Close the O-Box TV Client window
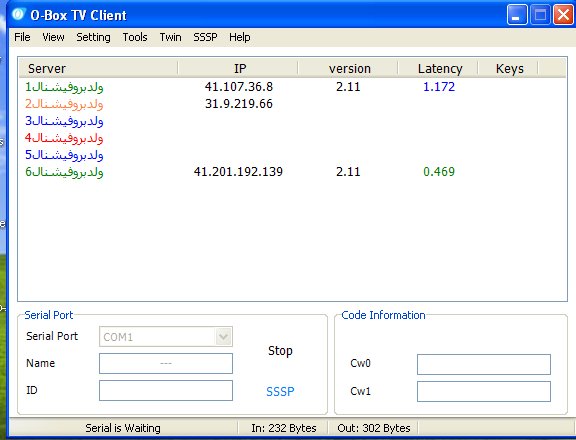576x440 pixels. tap(564, 15)
